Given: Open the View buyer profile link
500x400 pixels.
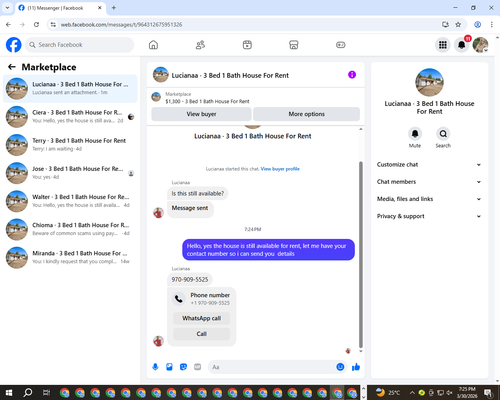Looking at the screenshot, I should (280, 169).
